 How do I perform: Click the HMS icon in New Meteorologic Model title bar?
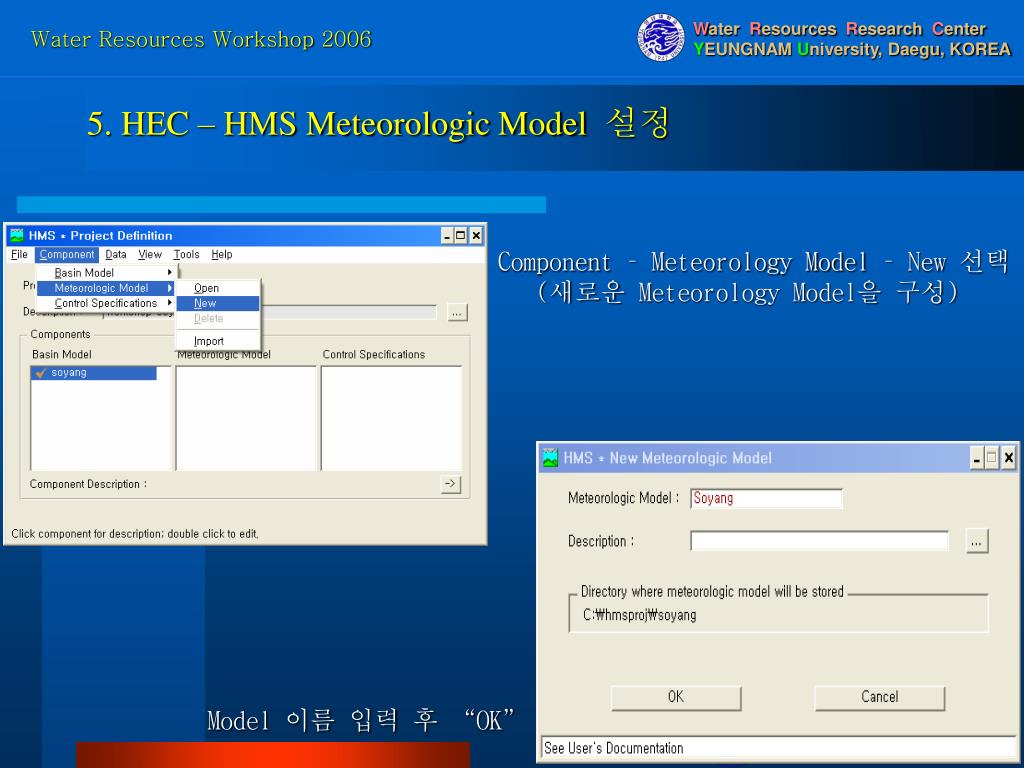pyautogui.click(x=551, y=458)
